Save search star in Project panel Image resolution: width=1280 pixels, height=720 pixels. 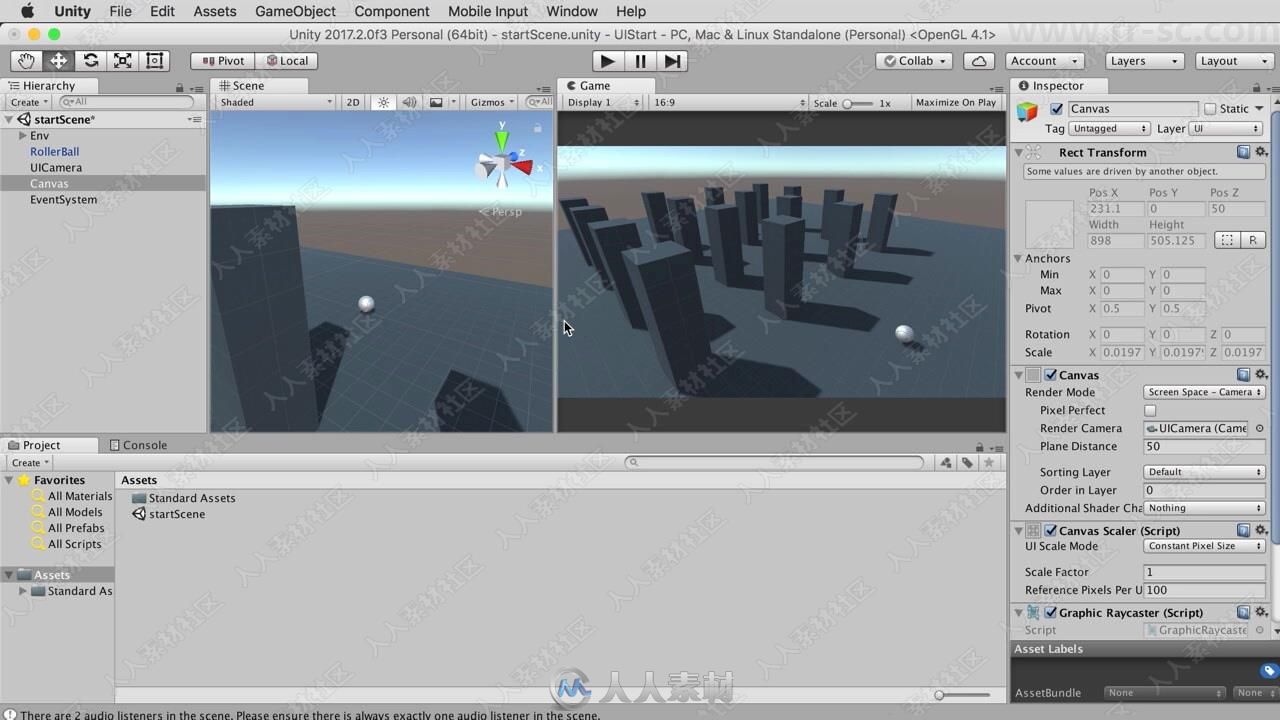pyautogui.click(x=989, y=462)
